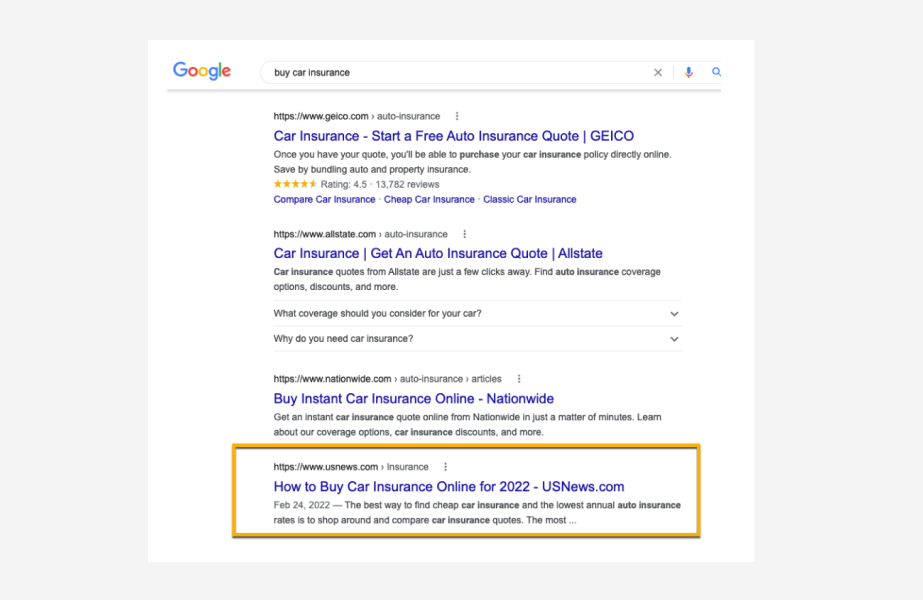Click the www.usnews.com URL breadcrumb
This screenshot has width=923, height=600.
(x=326, y=467)
